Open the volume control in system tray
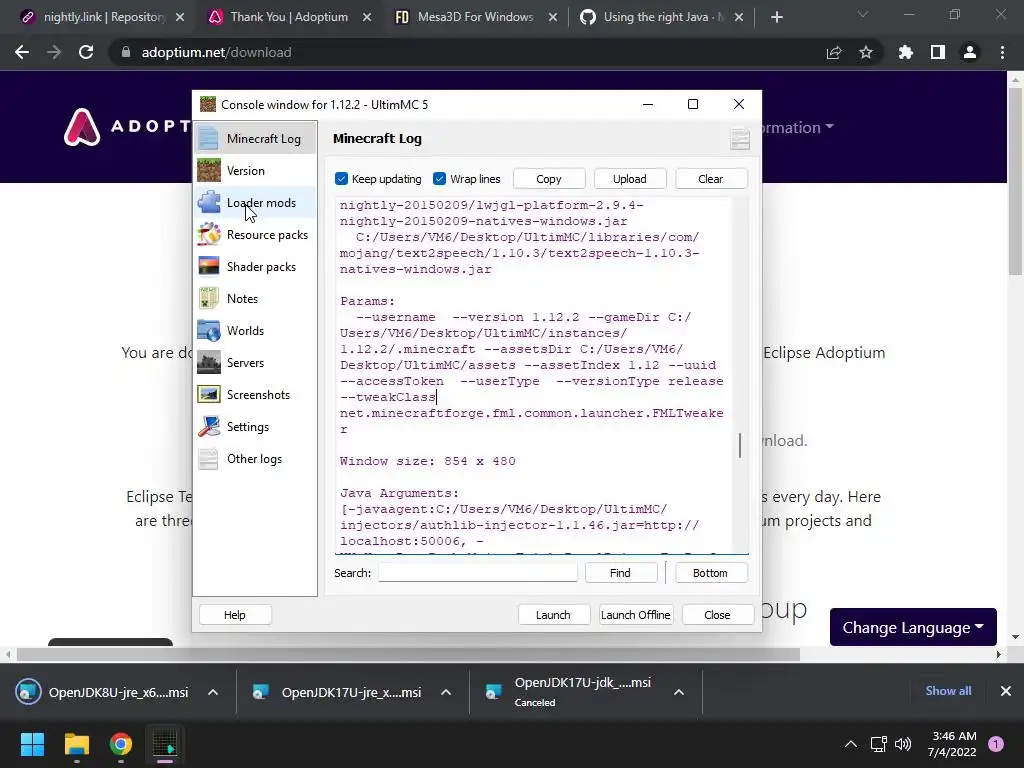The image size is (1024, 768). [x=903, y=744]
